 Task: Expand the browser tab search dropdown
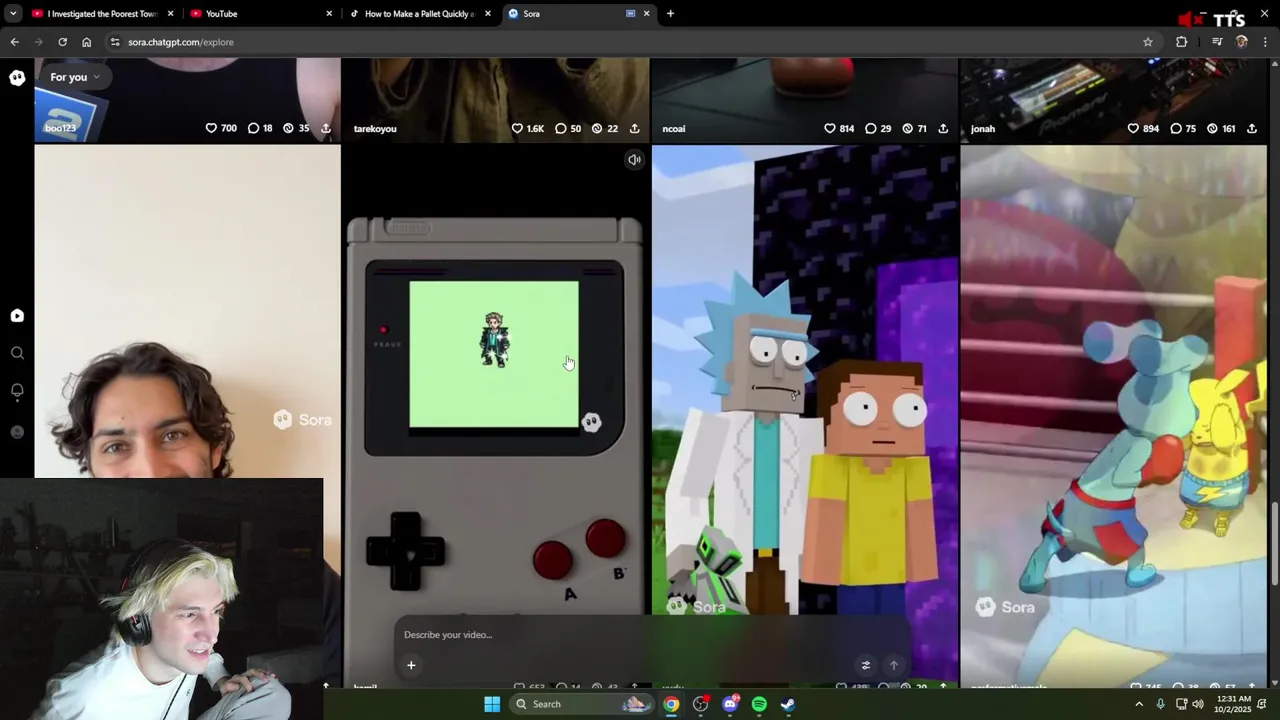click(12, 14)
